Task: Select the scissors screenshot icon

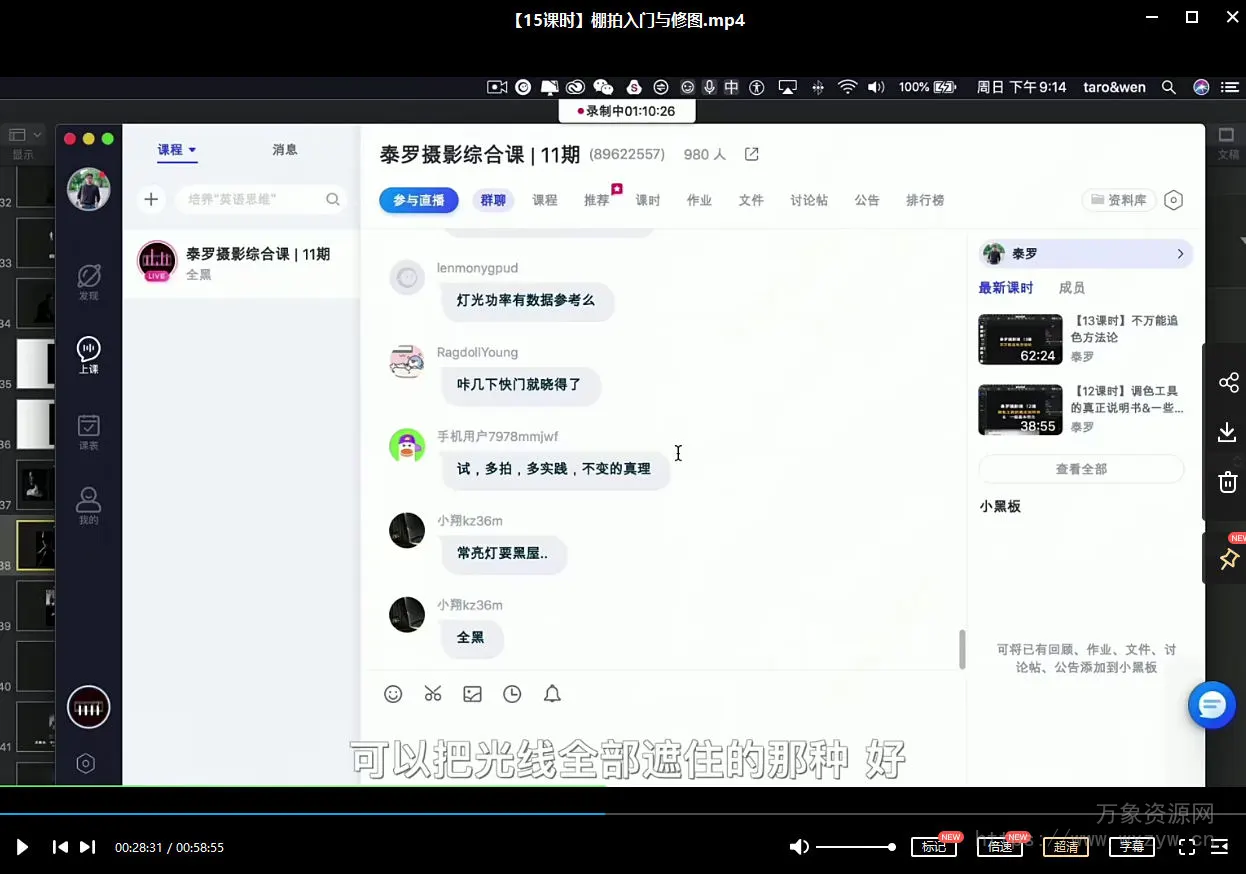Action: 433,694
